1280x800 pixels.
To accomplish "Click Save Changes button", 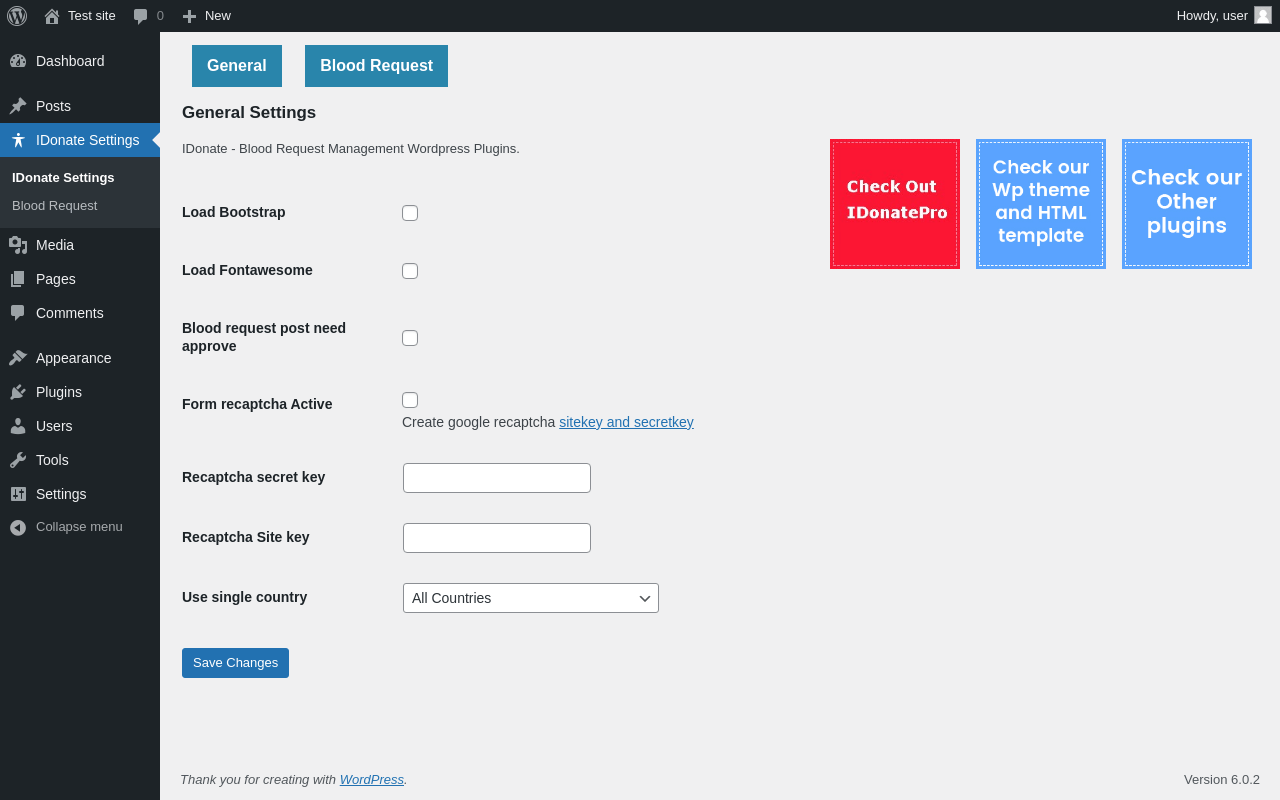I will [235, 663].
